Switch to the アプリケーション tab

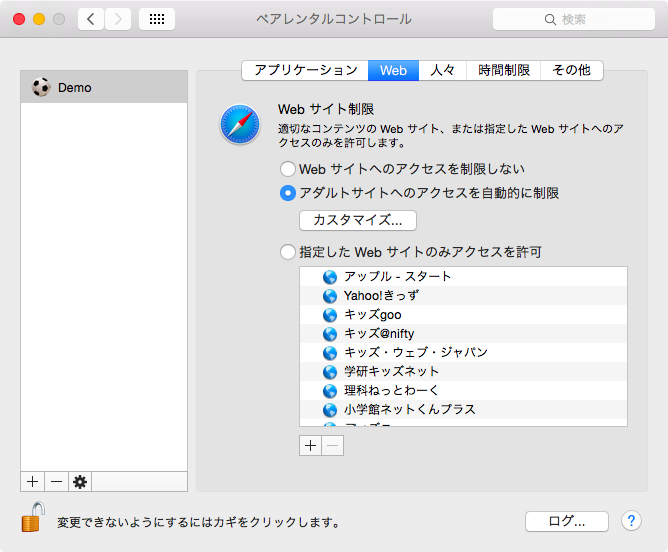[305, 70]
